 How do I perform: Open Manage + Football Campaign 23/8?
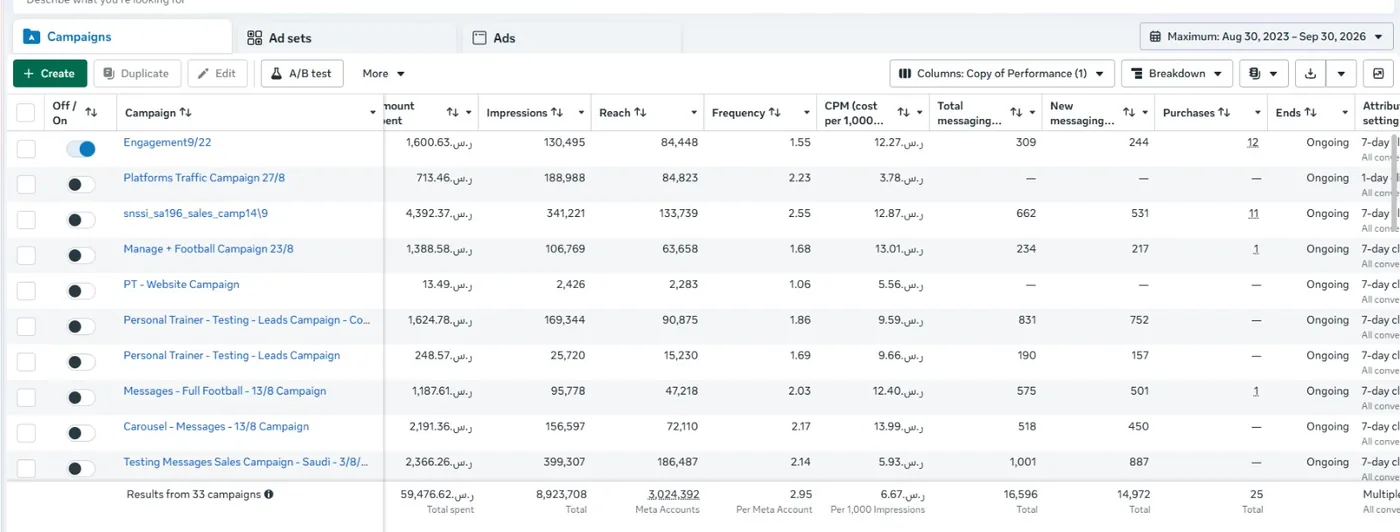(208, 249)
